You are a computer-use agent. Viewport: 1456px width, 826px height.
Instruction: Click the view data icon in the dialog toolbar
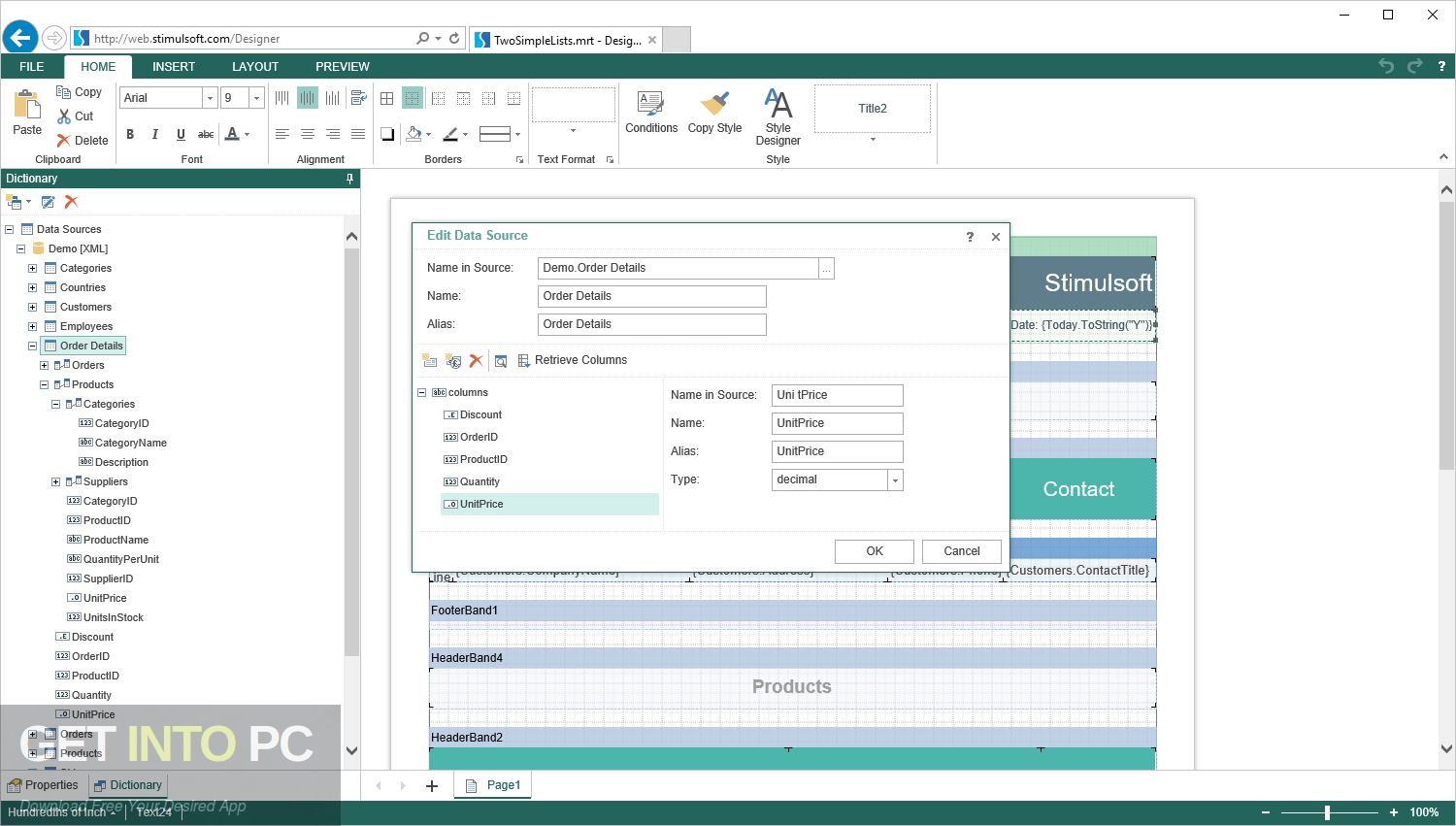501,360
